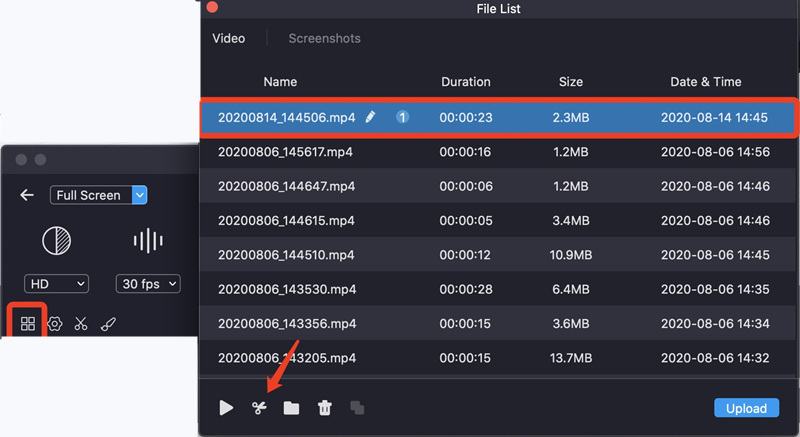Expand the HD quality dropdown
This screenshot has width=800, height=437.
(x=56, y=284)
